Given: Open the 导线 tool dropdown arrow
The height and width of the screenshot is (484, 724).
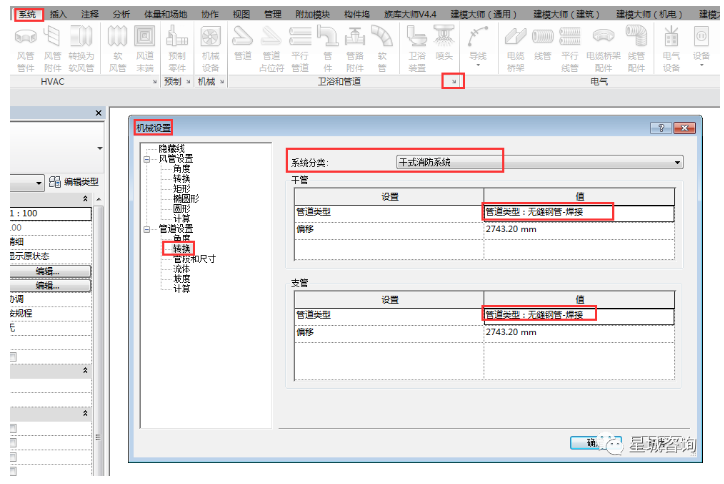Looking at the screenshot, I should (x=477, y=66).
